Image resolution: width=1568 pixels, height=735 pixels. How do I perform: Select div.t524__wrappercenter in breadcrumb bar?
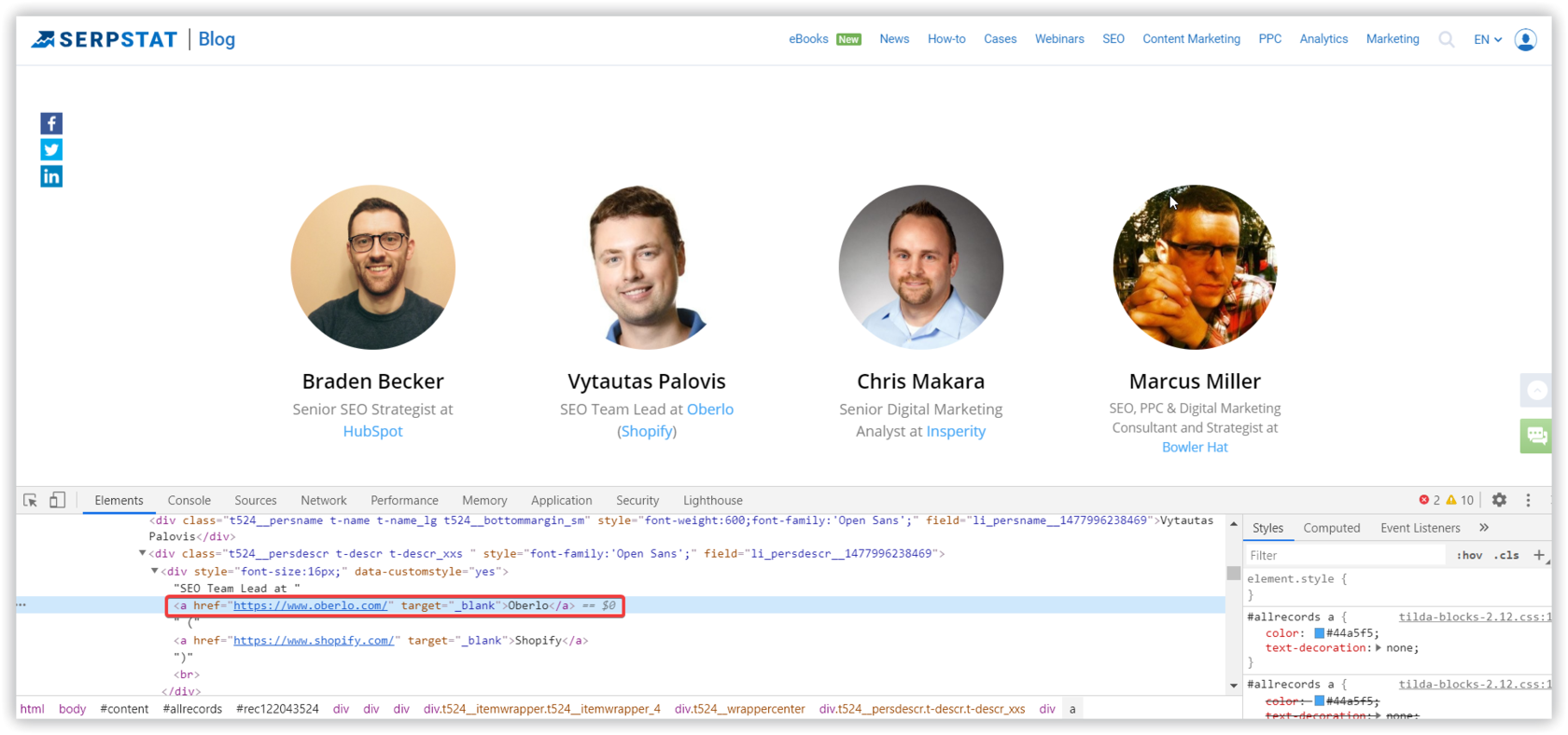click(x=739, y=709)
